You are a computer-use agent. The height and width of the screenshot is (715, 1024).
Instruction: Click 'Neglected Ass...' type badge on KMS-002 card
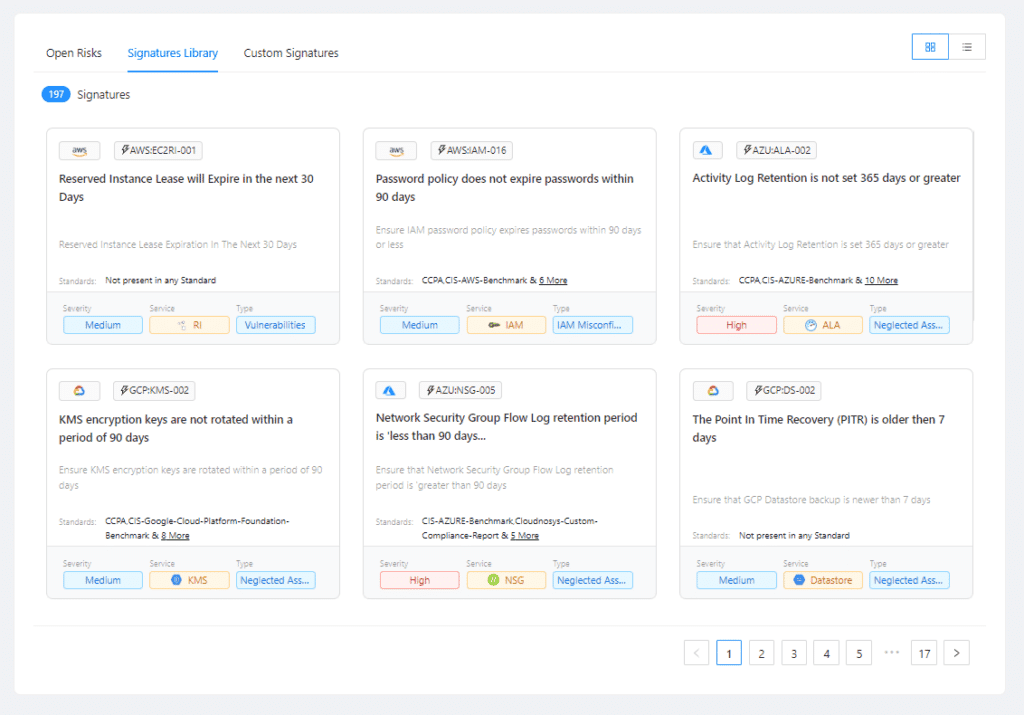click(276, 580)
